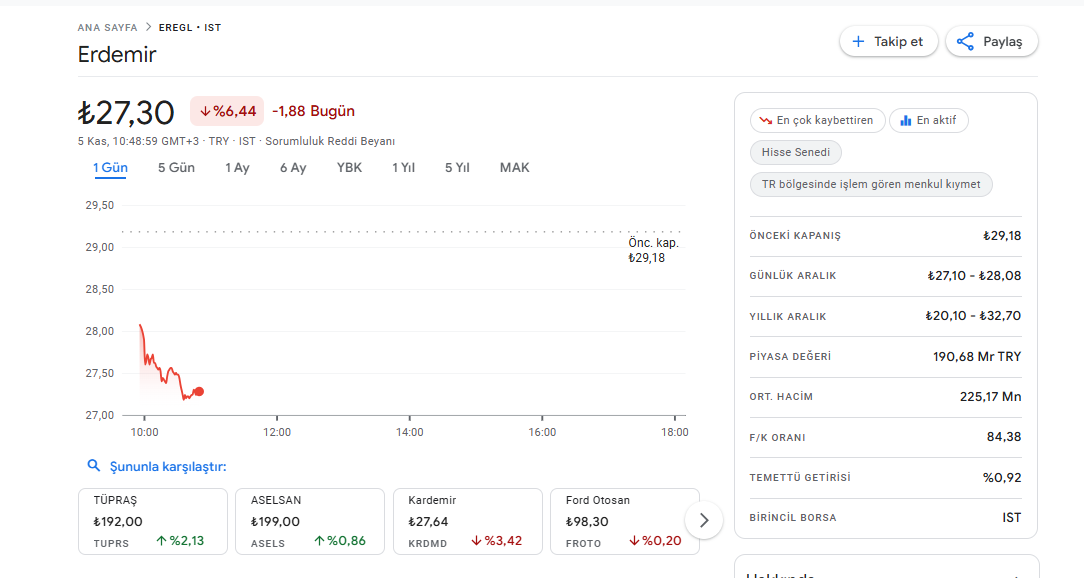
Task: Click the bar chart icon in En aktif
Action: click(x=905, y=121)
